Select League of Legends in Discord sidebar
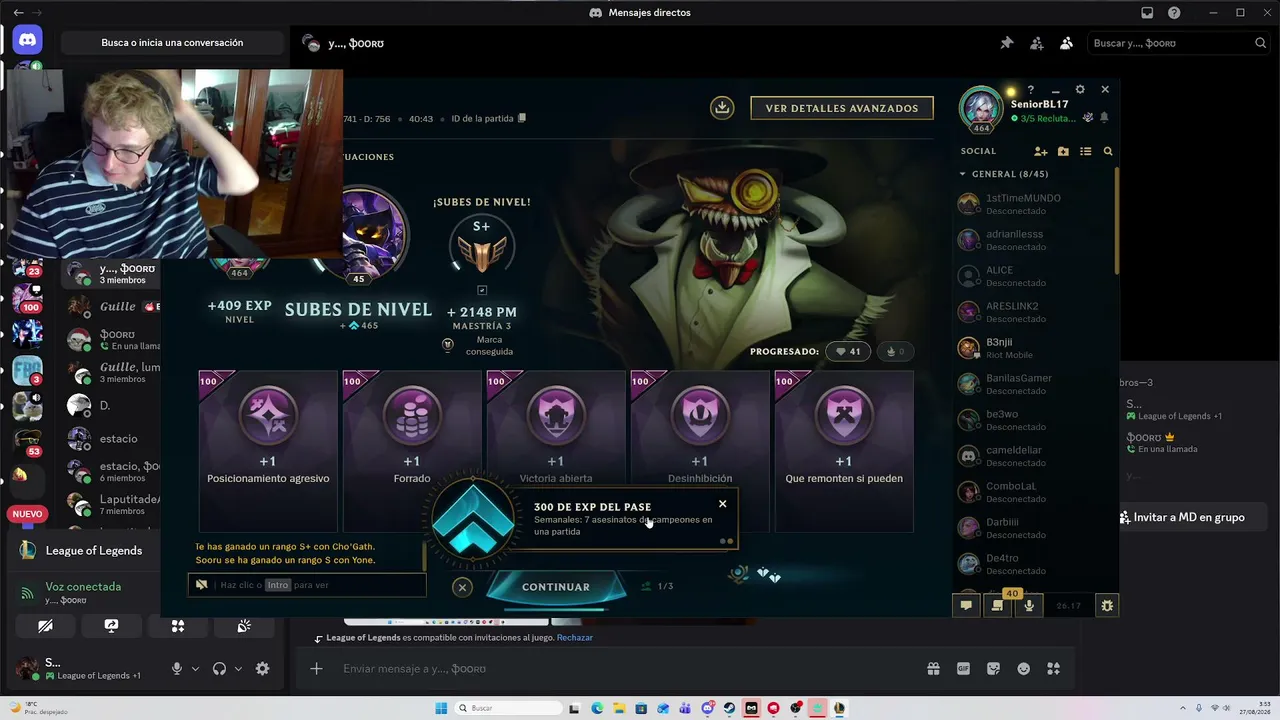This screenshot has height=720, width=1280. point(94,551)
